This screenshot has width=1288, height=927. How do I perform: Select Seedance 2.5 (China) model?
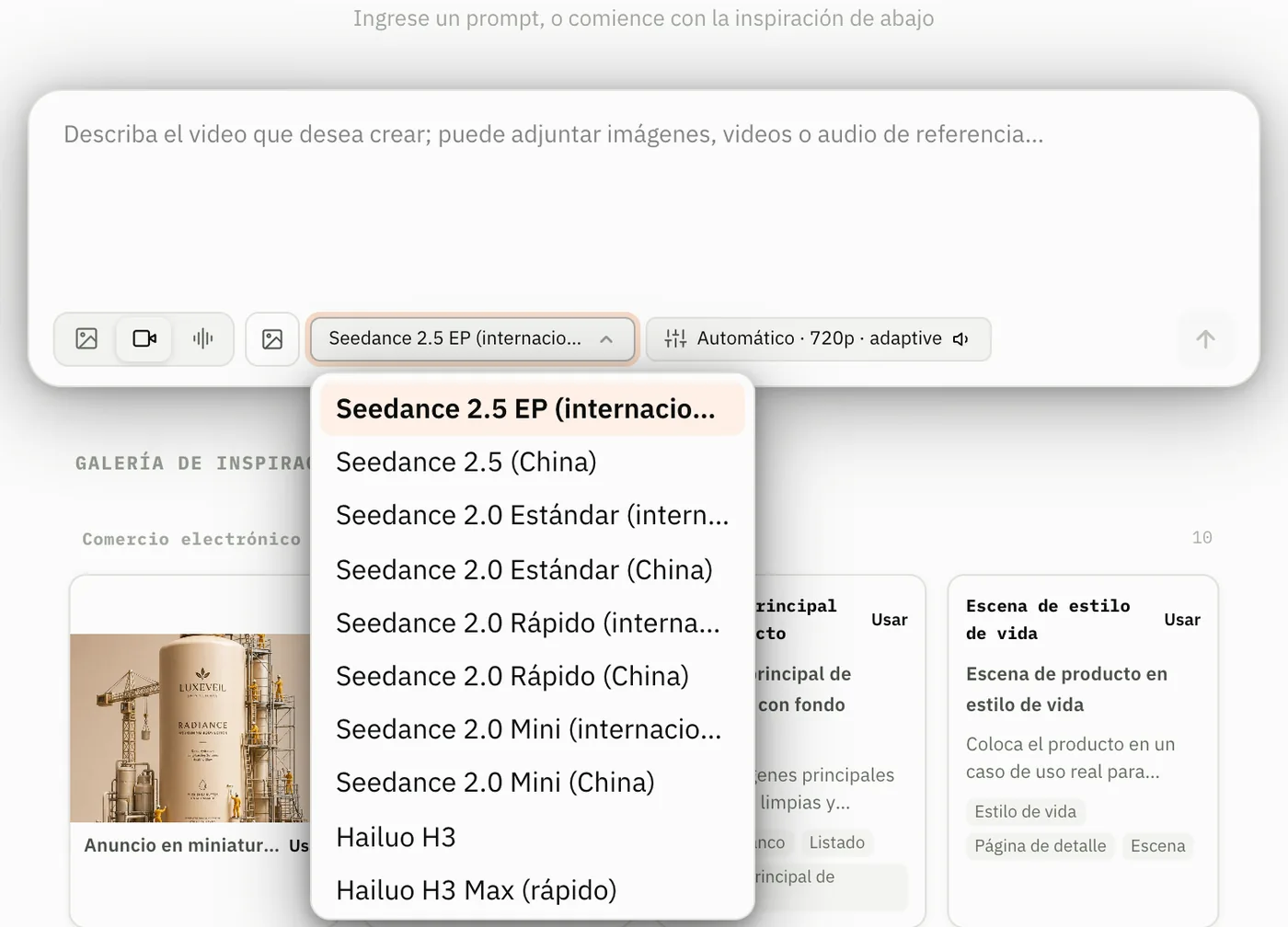click(x=532, y=462)
